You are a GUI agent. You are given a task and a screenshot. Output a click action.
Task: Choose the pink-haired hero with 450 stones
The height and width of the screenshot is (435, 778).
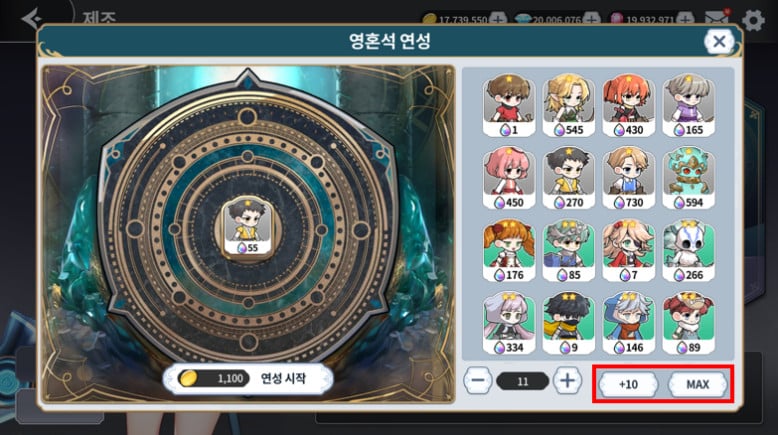(509, 178)
